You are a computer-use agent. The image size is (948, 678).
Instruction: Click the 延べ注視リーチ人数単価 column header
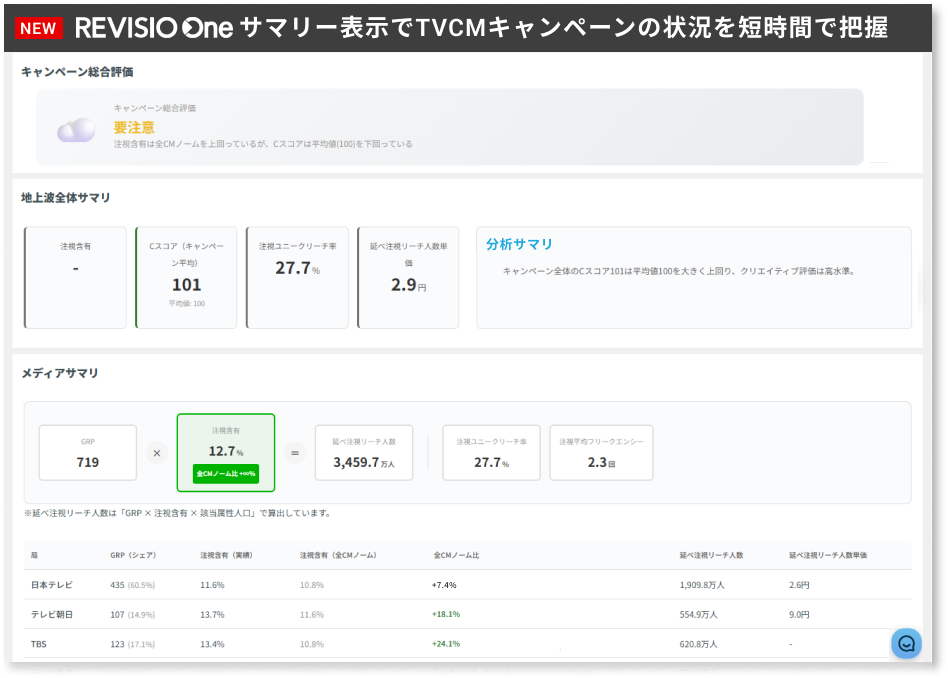(828, 555)
